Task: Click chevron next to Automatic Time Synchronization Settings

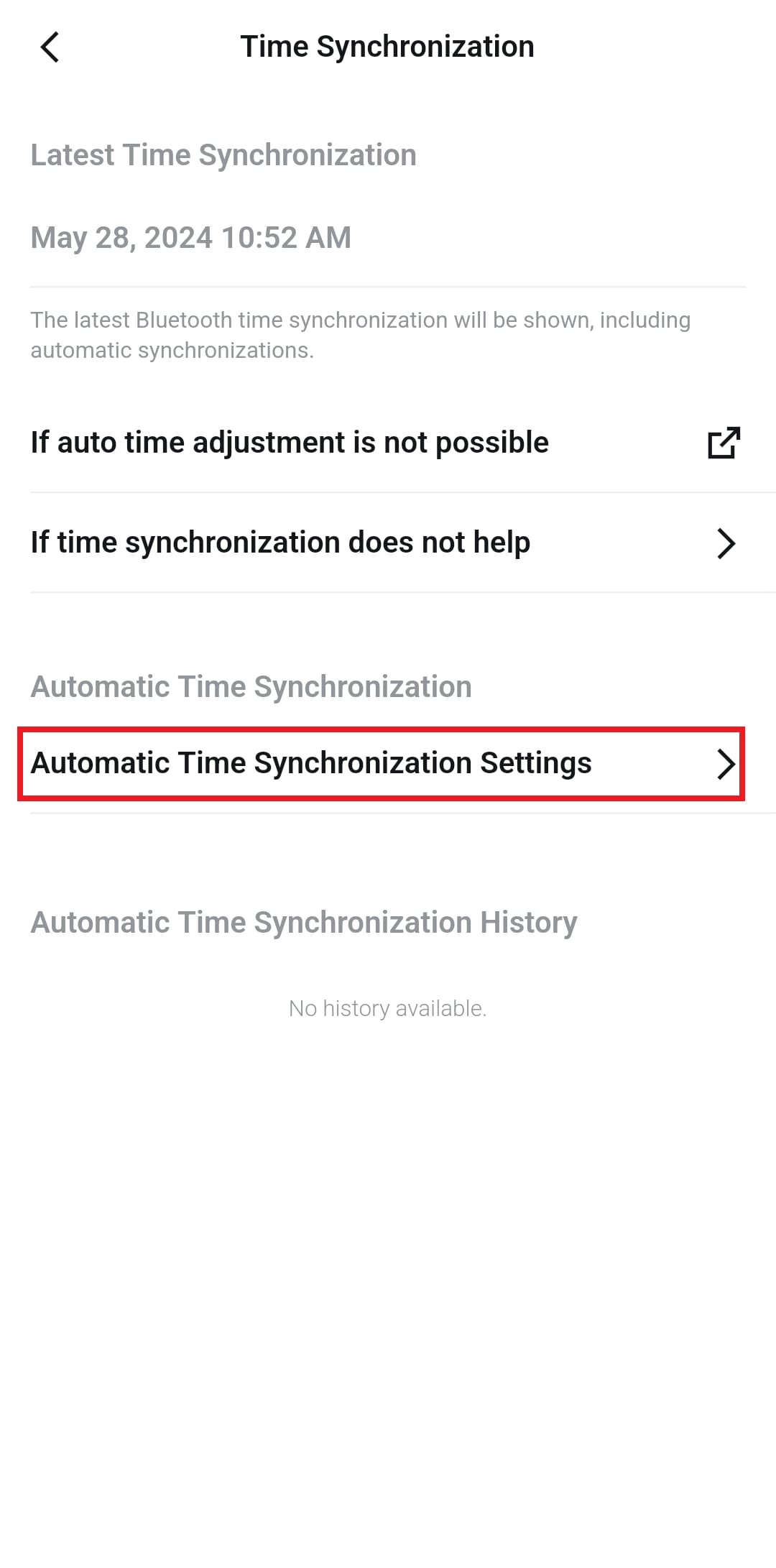Action: [x=726, y=764]
